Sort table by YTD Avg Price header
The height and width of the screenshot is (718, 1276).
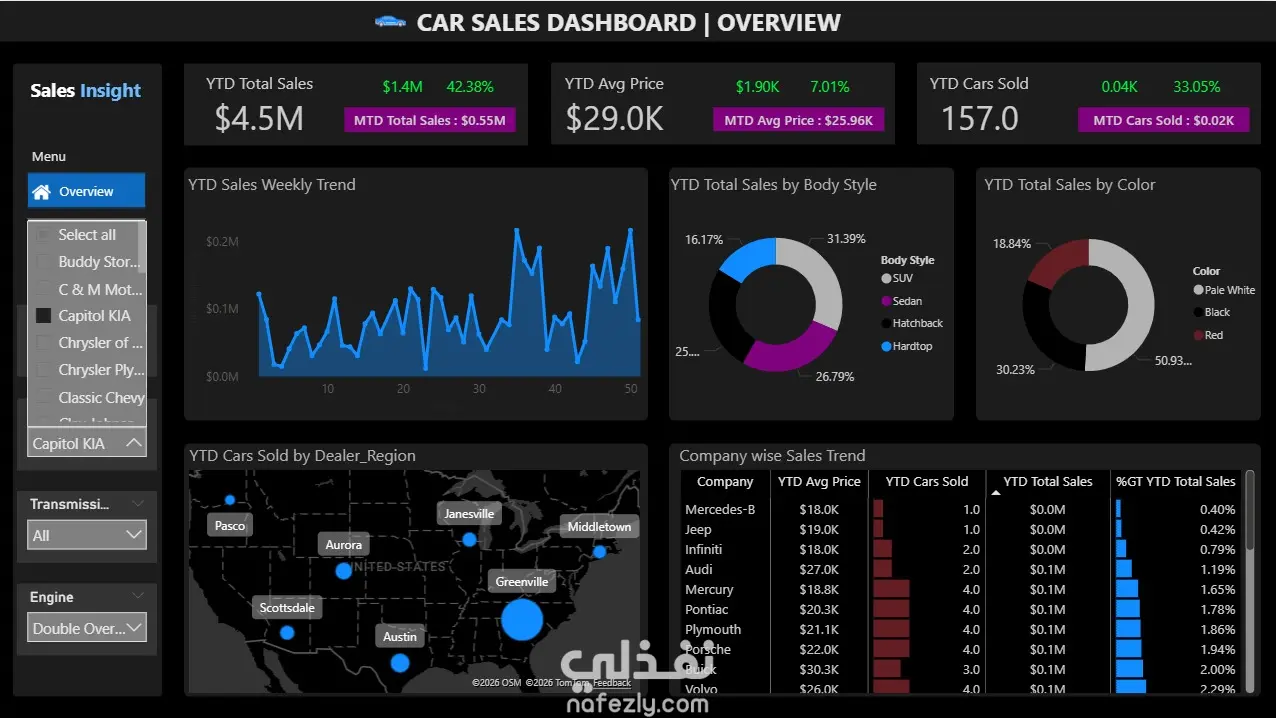819,481
